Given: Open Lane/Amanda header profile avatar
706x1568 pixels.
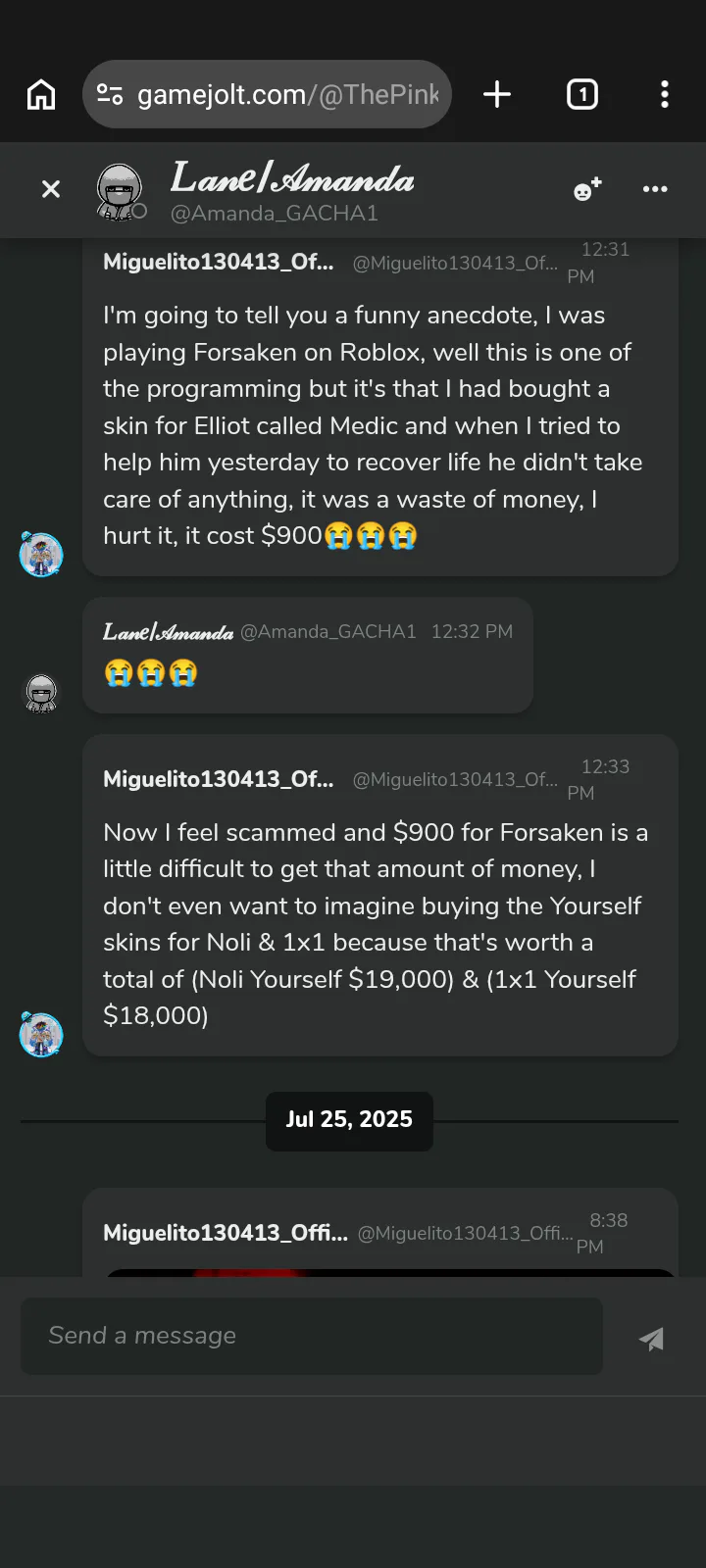Looking at the screenshot, I should click(x=120, y=190).
